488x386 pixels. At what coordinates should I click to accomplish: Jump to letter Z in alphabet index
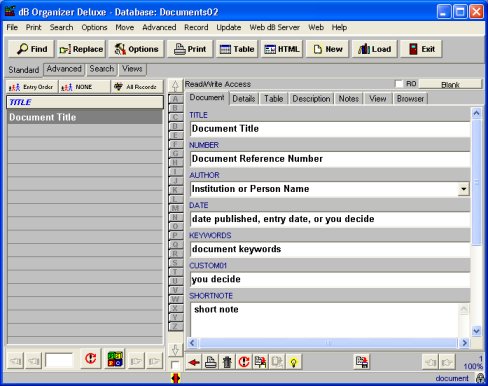175,326
